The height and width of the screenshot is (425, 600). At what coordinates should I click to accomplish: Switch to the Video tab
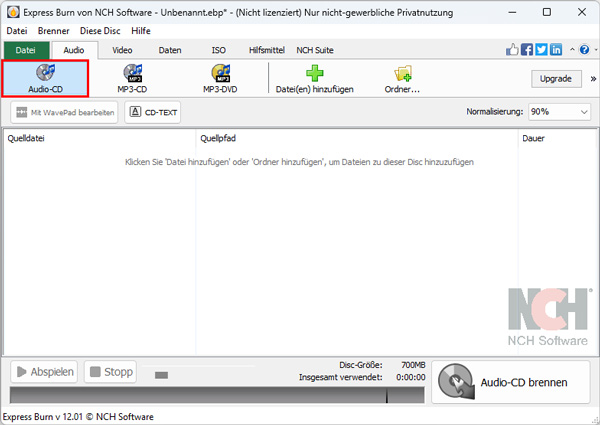122,50
